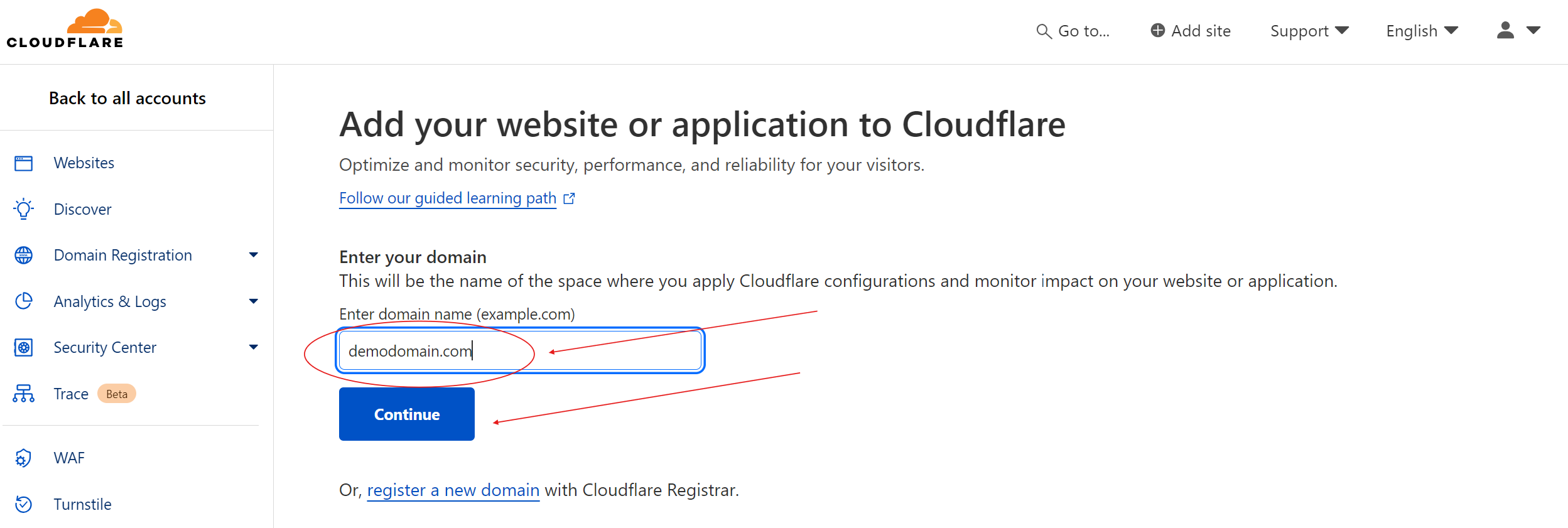Image resolution: width=1568 pixels, height=528 pixels.
Task: Click the Add site plus icon
Action: [1157, 30]
